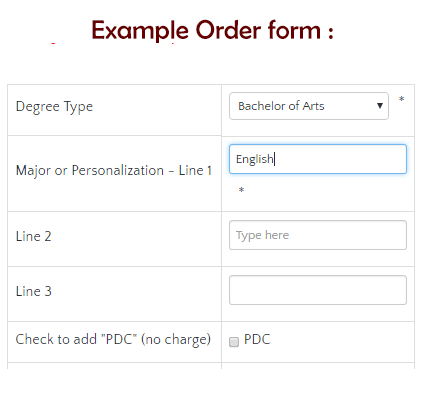Enable the PDC checkbox
424x396 pixels.
point(234,342)
